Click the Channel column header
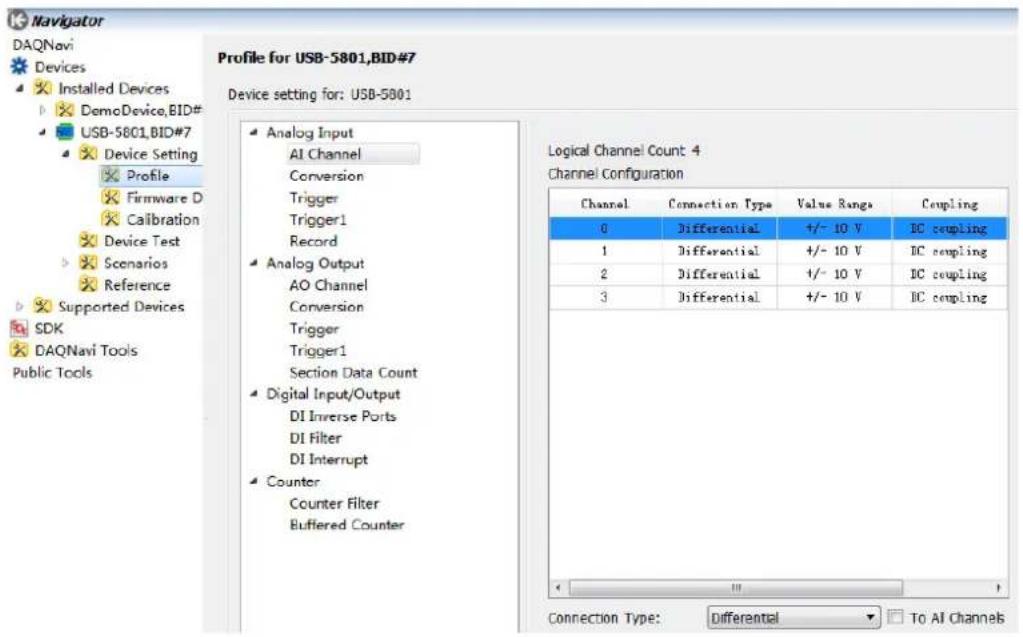 point(605,204)
